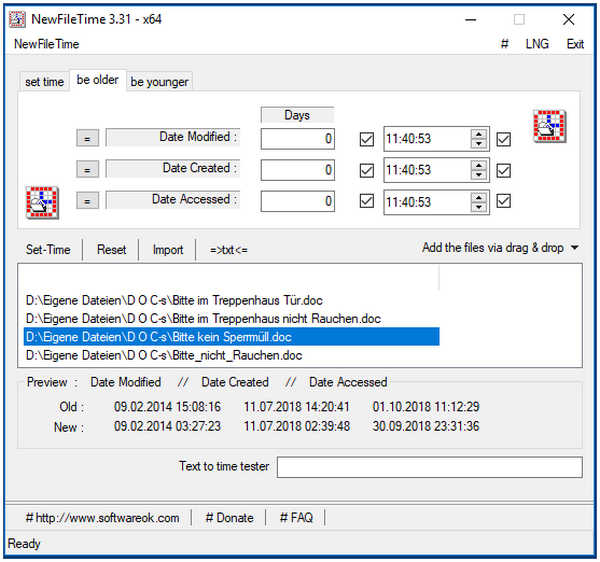Open the LNG language menu

[x=537, y=44]
